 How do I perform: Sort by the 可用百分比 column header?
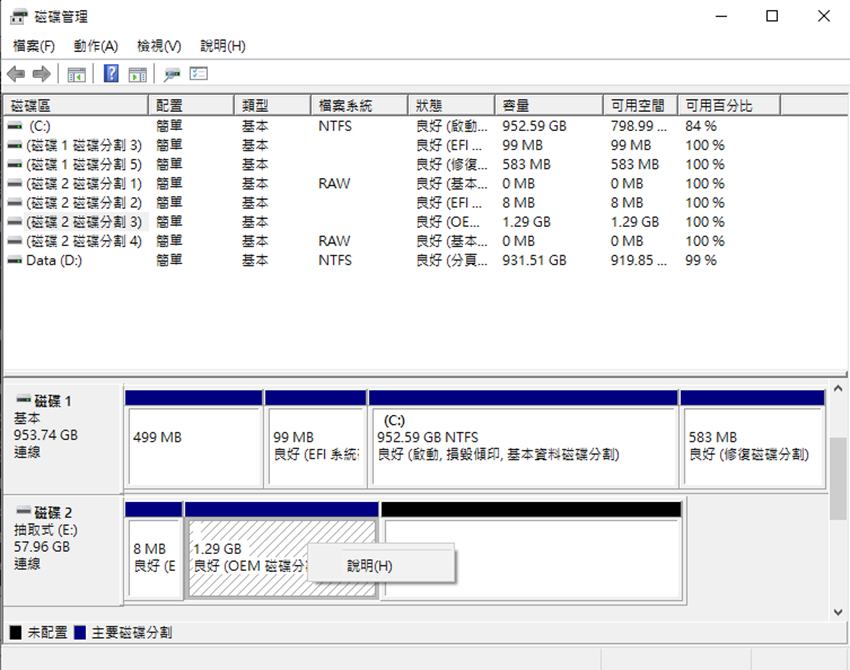click(x=729, y=105)
